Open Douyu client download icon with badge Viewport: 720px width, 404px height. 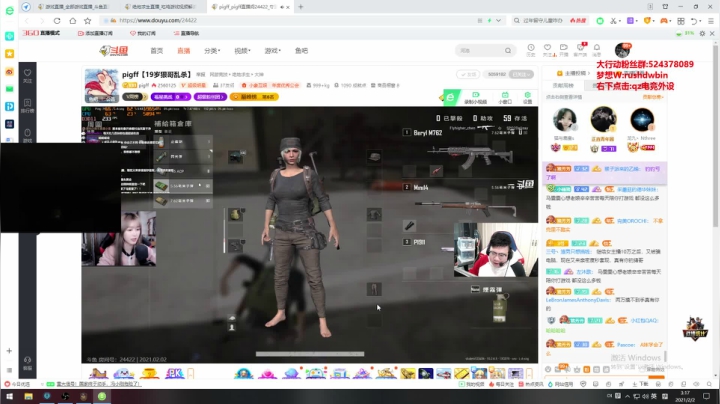[580, 47]
